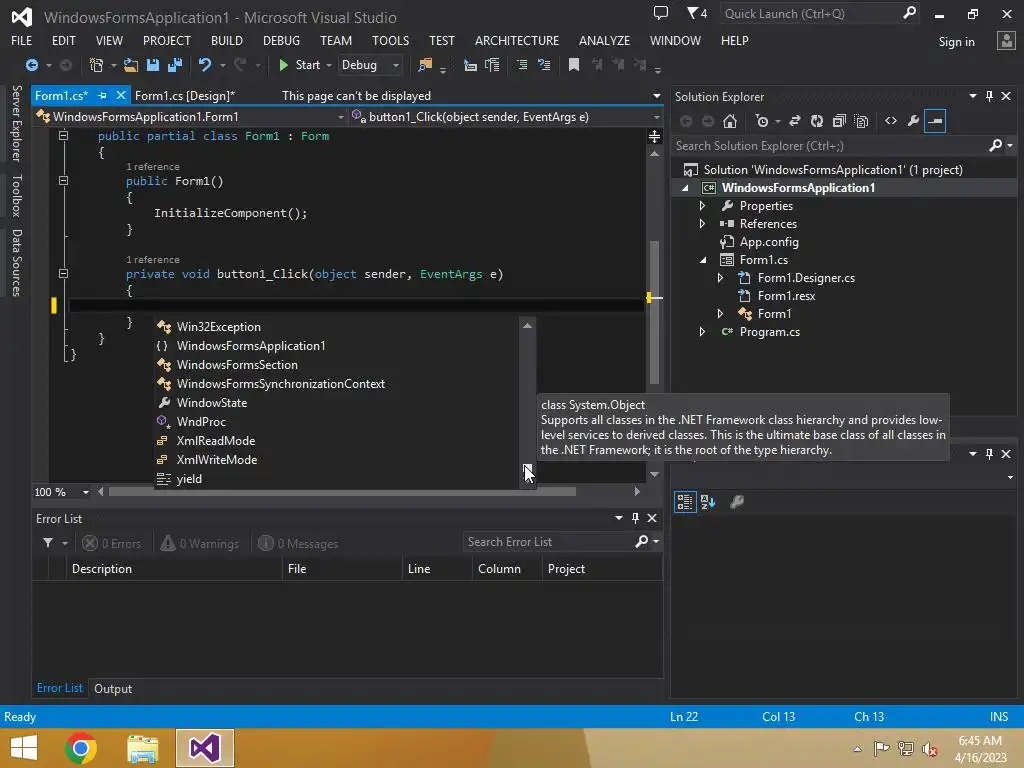The width and height of the screenshot is (1024, 768).
Task: Switch to the Output tab
Action: [x=113, y=688]
